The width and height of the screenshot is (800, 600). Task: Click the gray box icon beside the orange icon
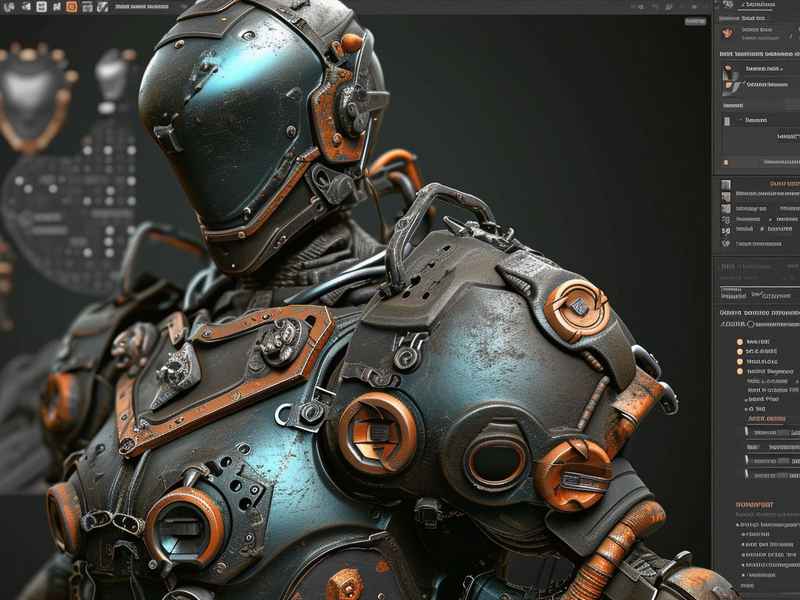pyautogui.click(x=87, y=7)
